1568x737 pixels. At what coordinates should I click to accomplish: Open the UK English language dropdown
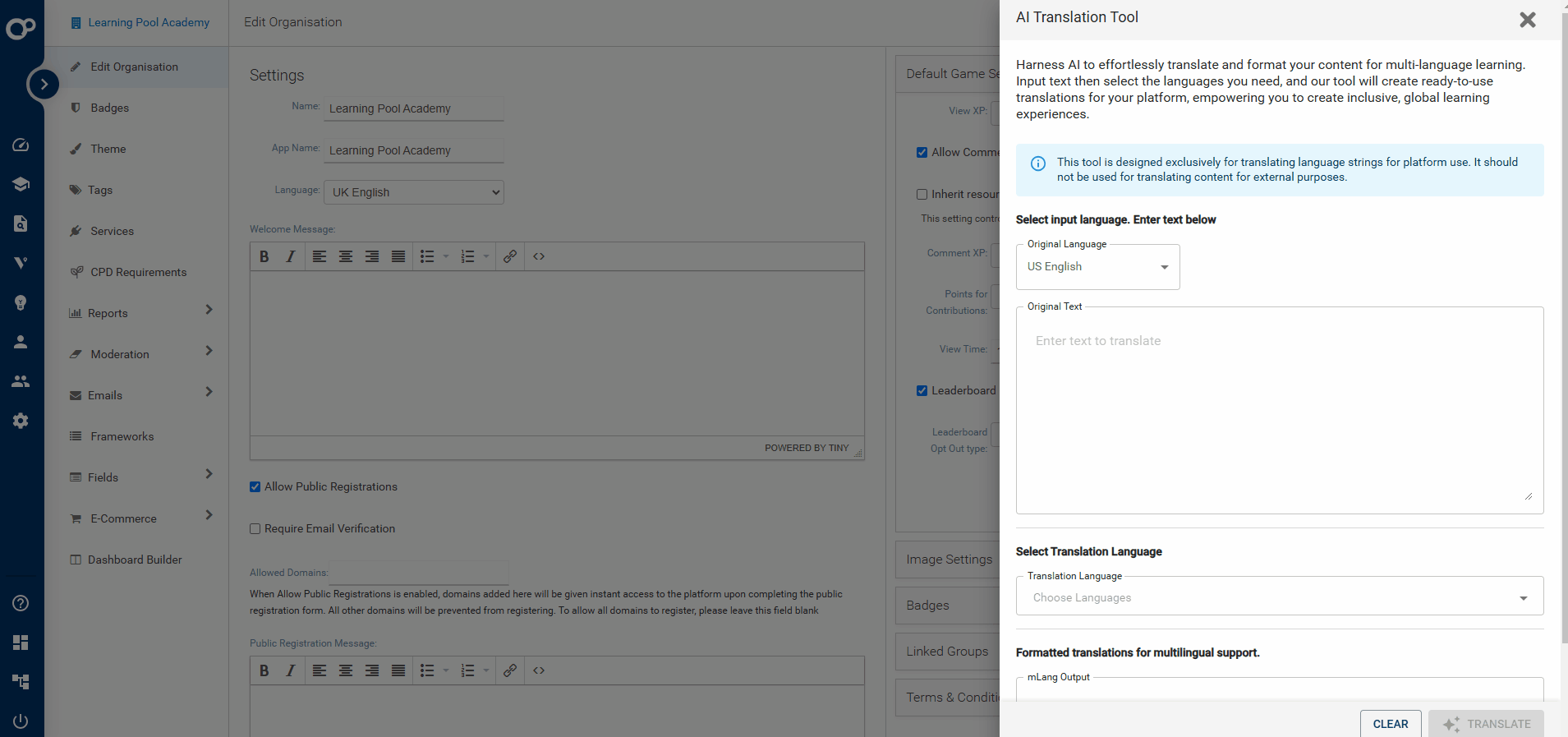(x=414, y=192)
